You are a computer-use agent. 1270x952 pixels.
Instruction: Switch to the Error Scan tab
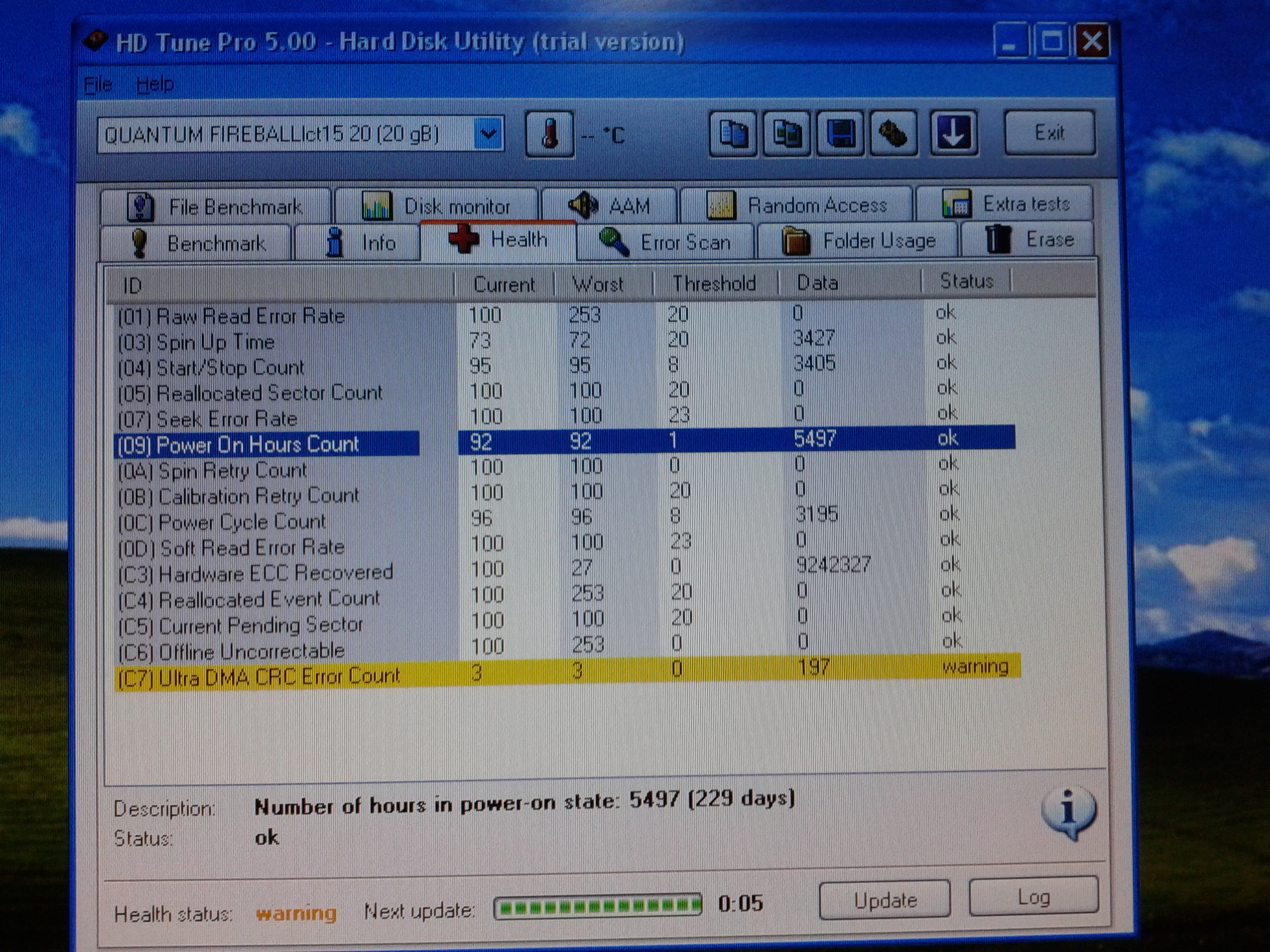665,241
